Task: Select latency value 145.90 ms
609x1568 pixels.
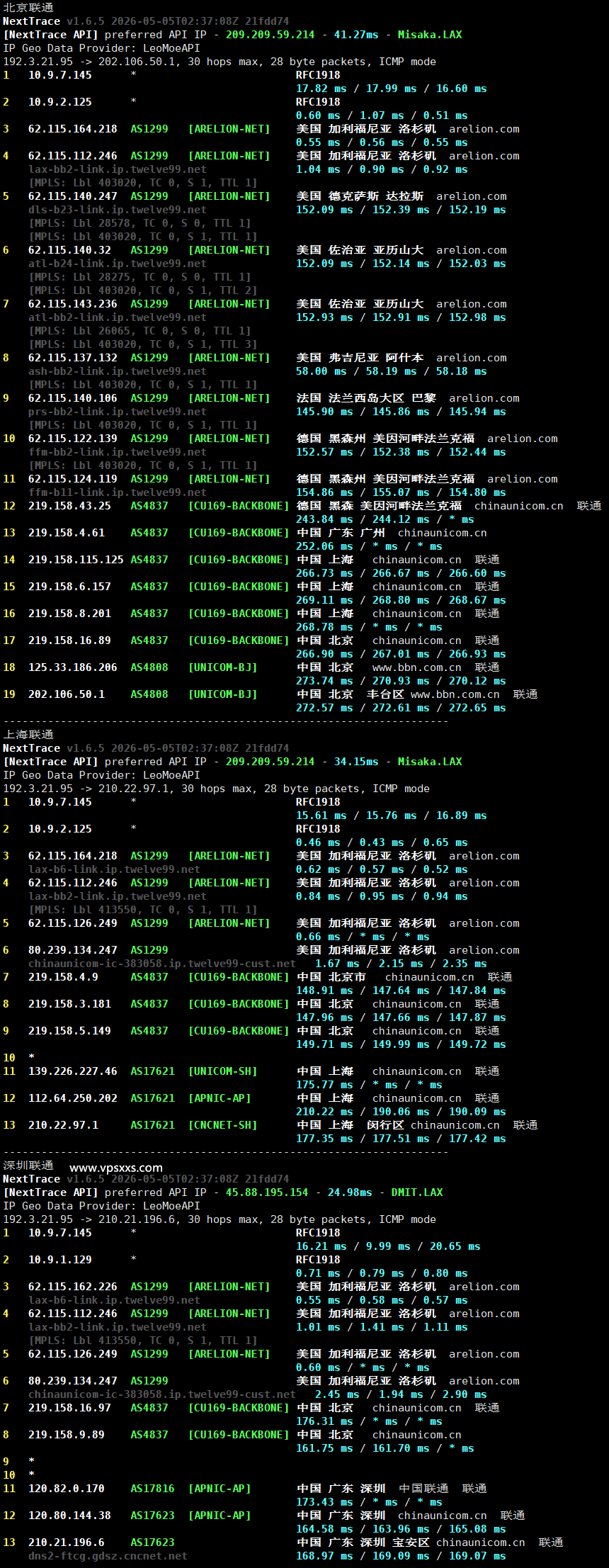Action: [x=324, y=411]
